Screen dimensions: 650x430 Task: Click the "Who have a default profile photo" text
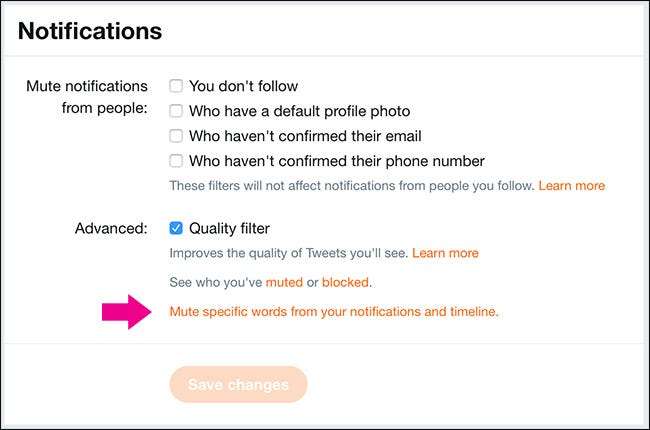click(299, 111)
